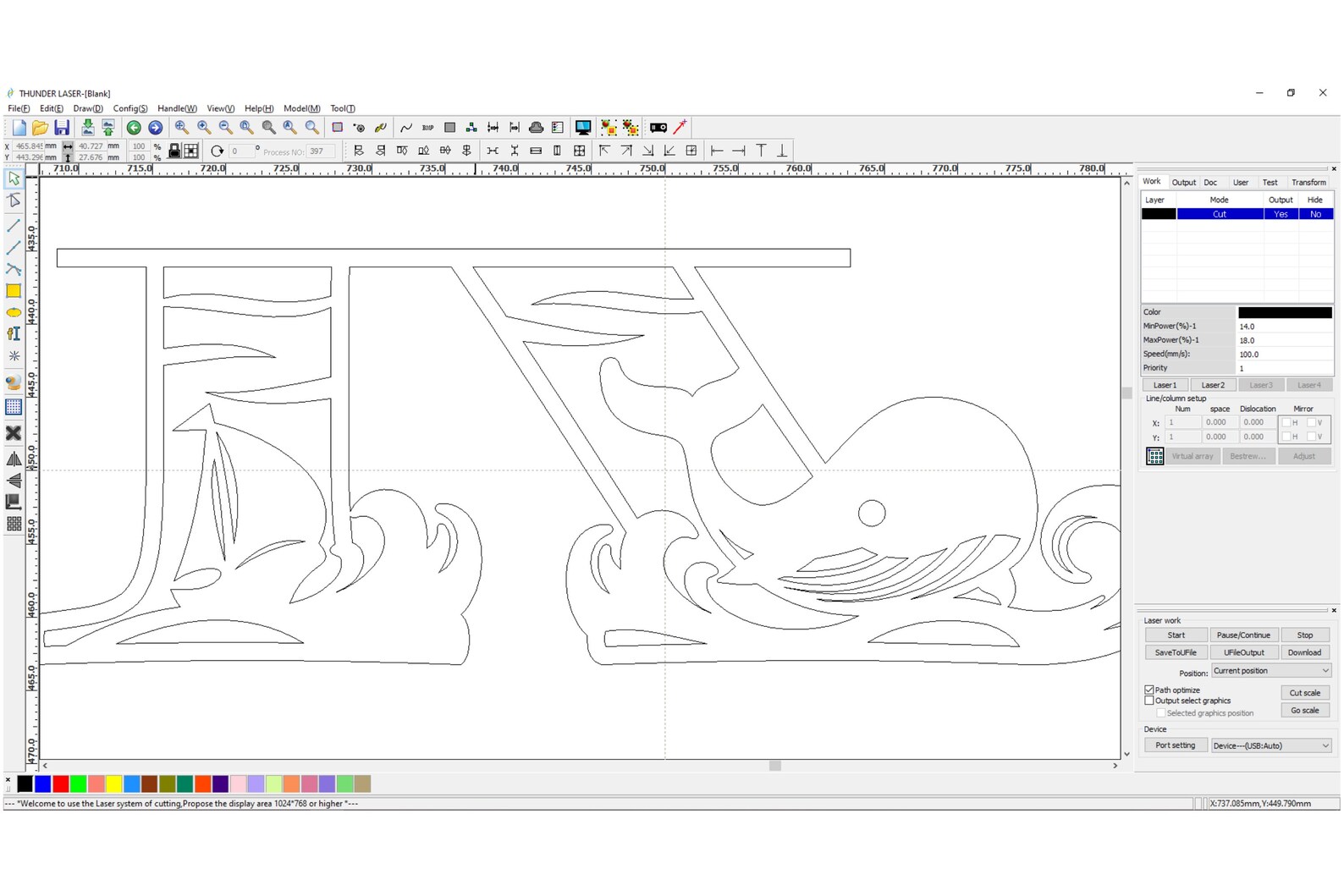Viewport: 1344px width, 896px height.
Task: Expand the Device USB Auto dropdown
Action: (x=1271, y=745)
